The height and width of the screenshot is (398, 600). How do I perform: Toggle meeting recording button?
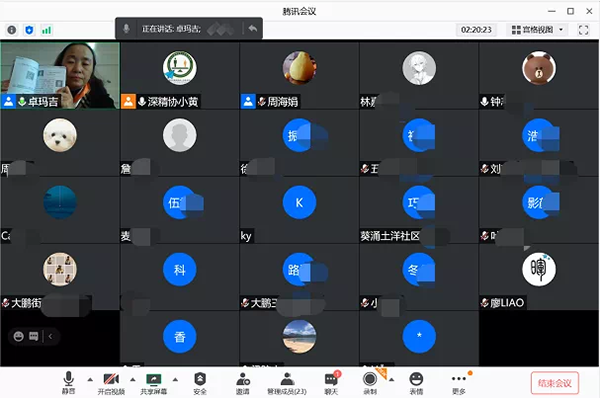[x=370, y=383]
